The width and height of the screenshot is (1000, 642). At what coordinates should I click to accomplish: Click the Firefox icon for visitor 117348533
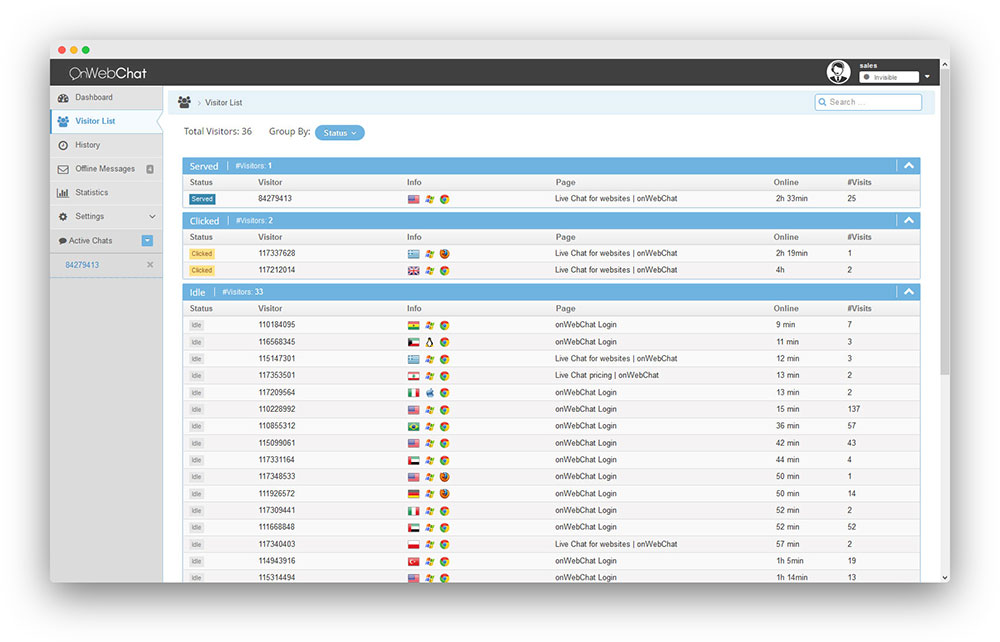445,477
